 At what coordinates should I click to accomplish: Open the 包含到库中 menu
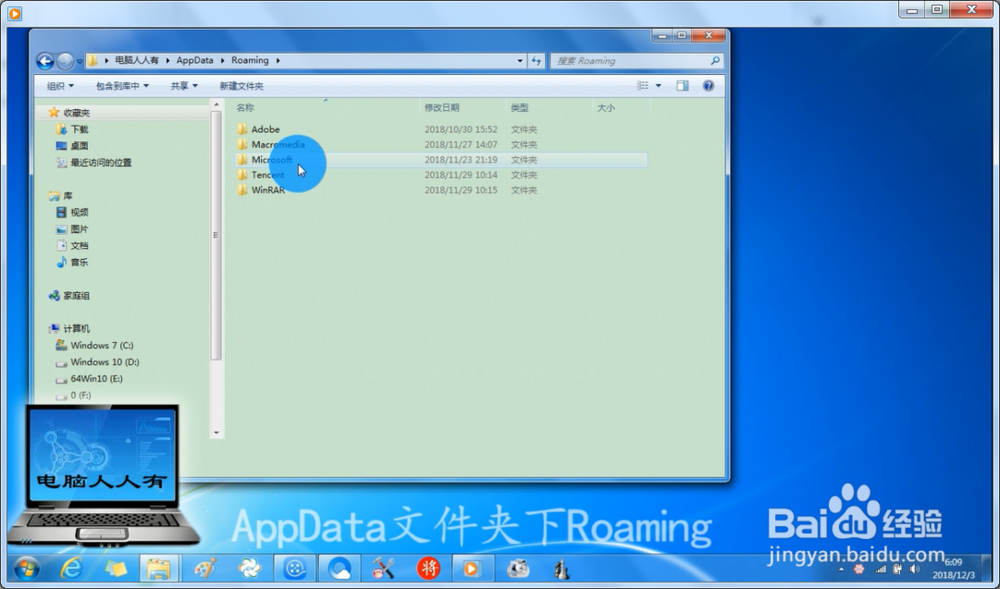(122, 85)
